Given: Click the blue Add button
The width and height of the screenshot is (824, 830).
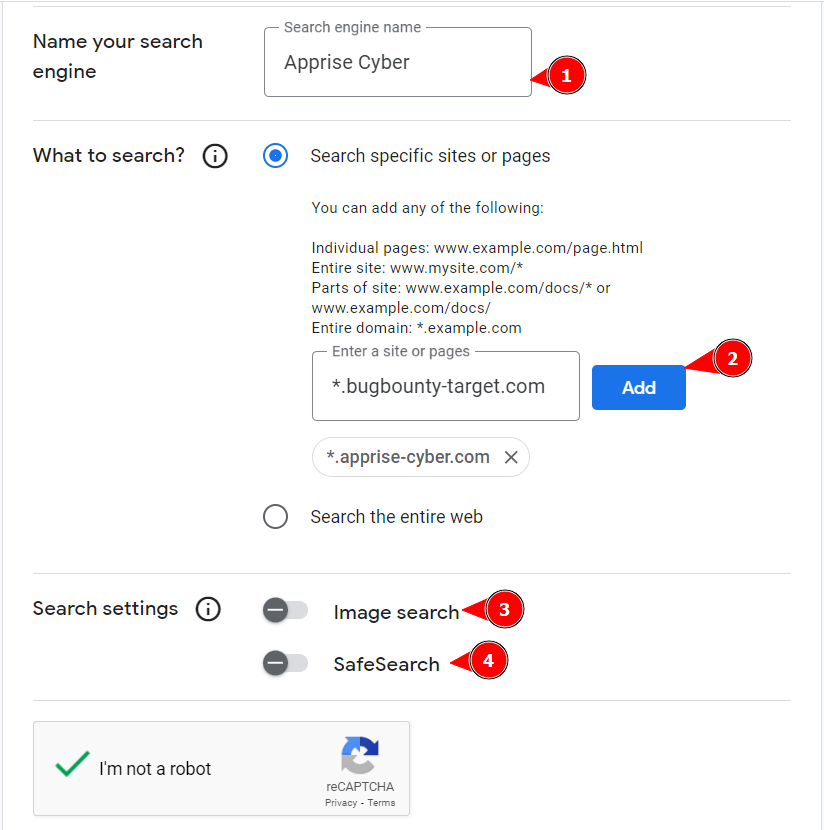Looking at the screenshot, I should pyautogui.click(x=638, y=387).
